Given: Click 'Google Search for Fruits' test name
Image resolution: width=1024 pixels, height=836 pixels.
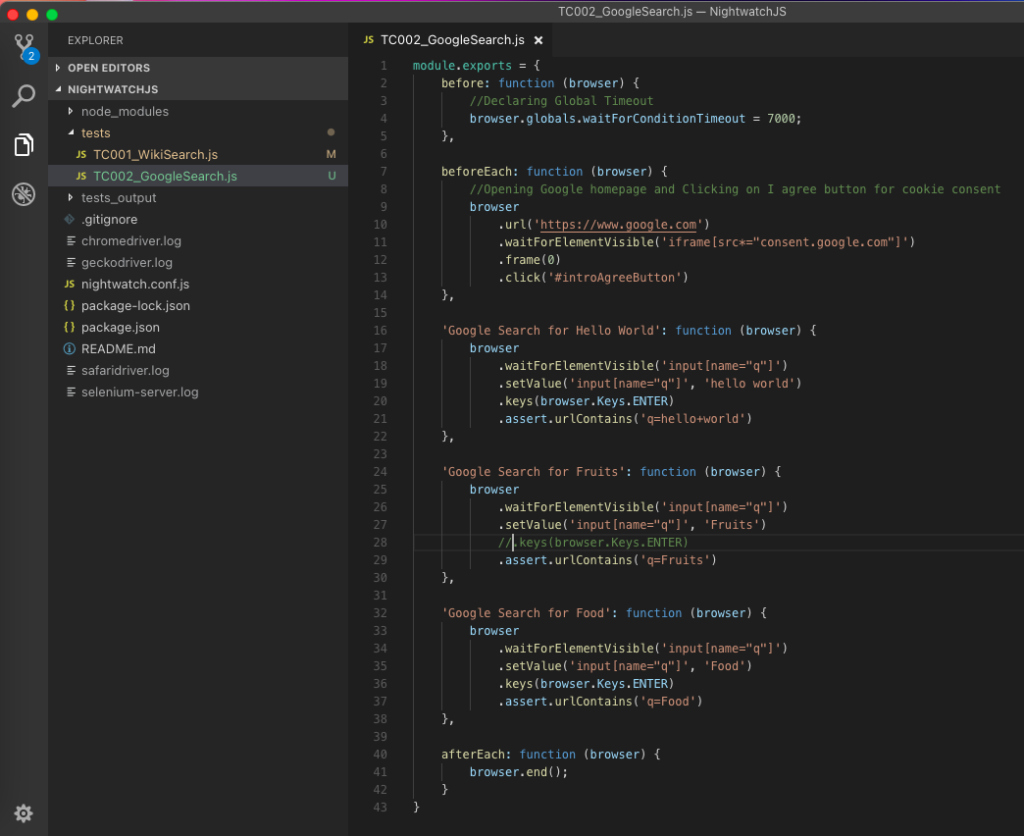Looking at the screenshot, I should click(x=533, y=472).
